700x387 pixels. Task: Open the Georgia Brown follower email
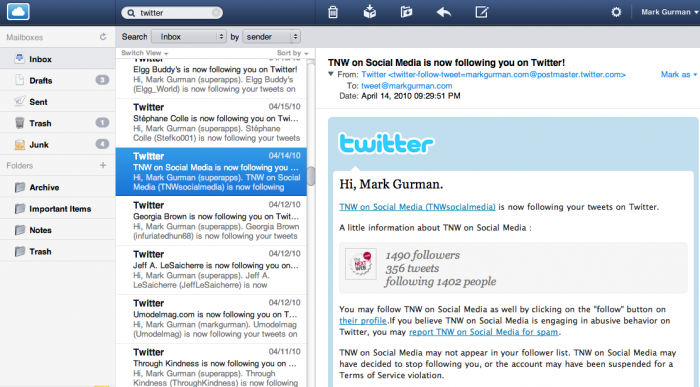point(211,221)
